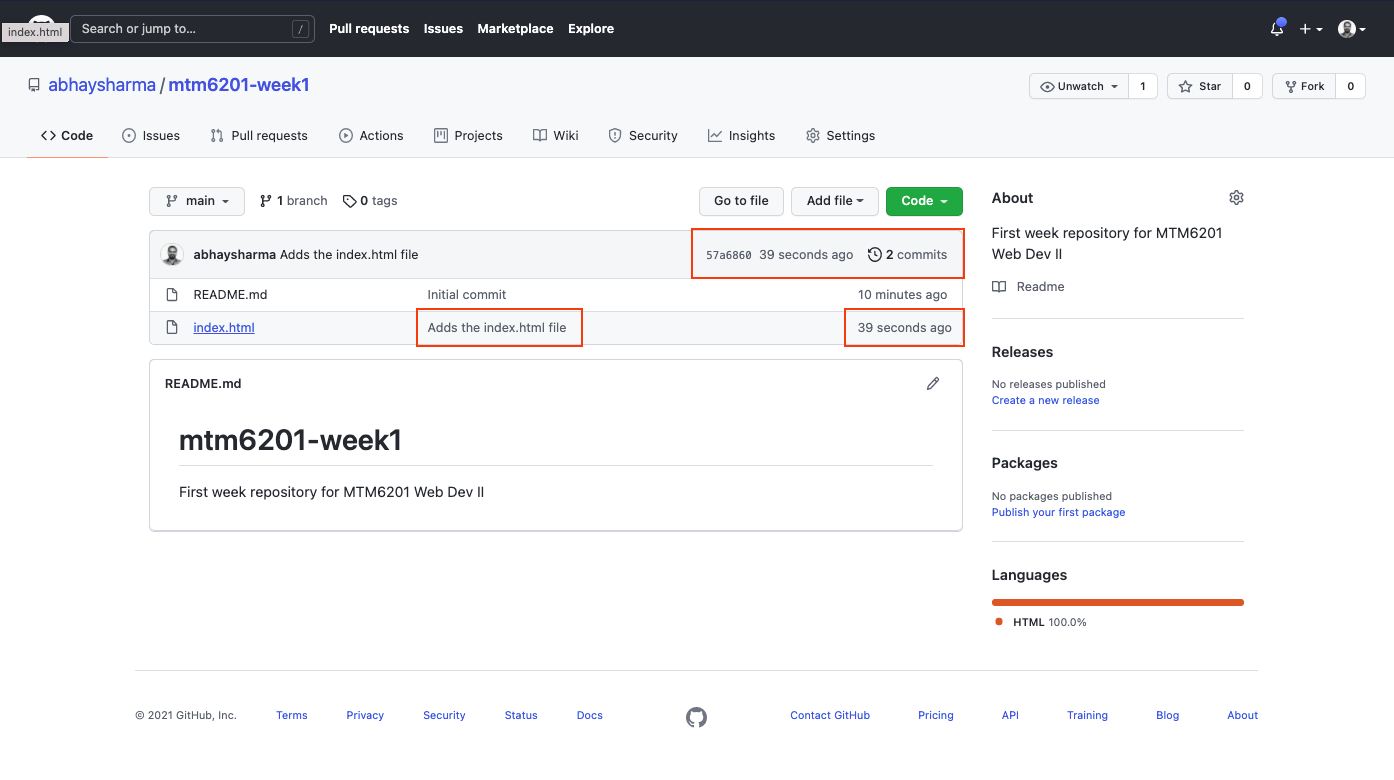Open the plus create-new menu
Viewport: 1394px width, 780px height.
coord(1311,29)
